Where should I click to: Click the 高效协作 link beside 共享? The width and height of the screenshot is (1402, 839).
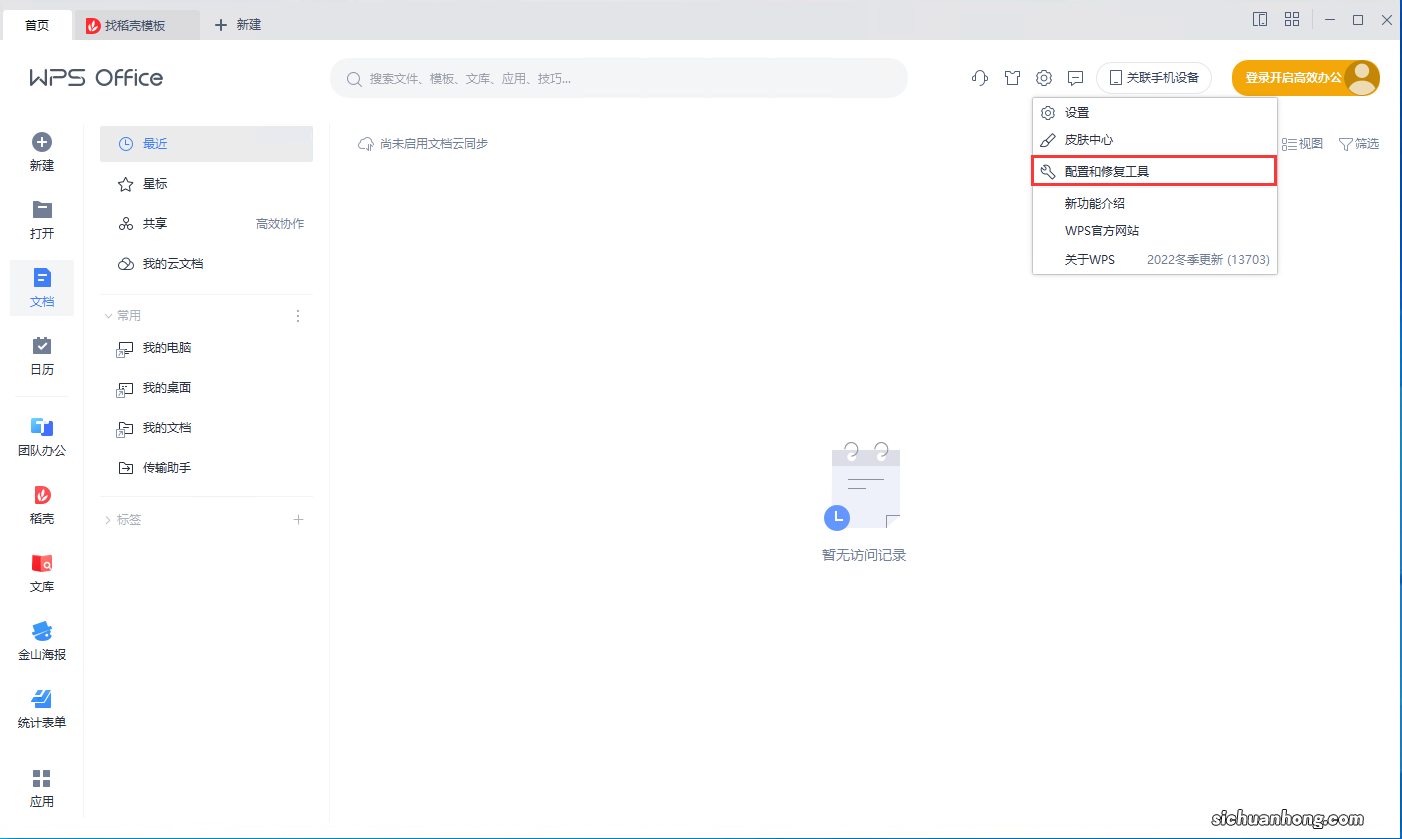[x=280, y=224]
